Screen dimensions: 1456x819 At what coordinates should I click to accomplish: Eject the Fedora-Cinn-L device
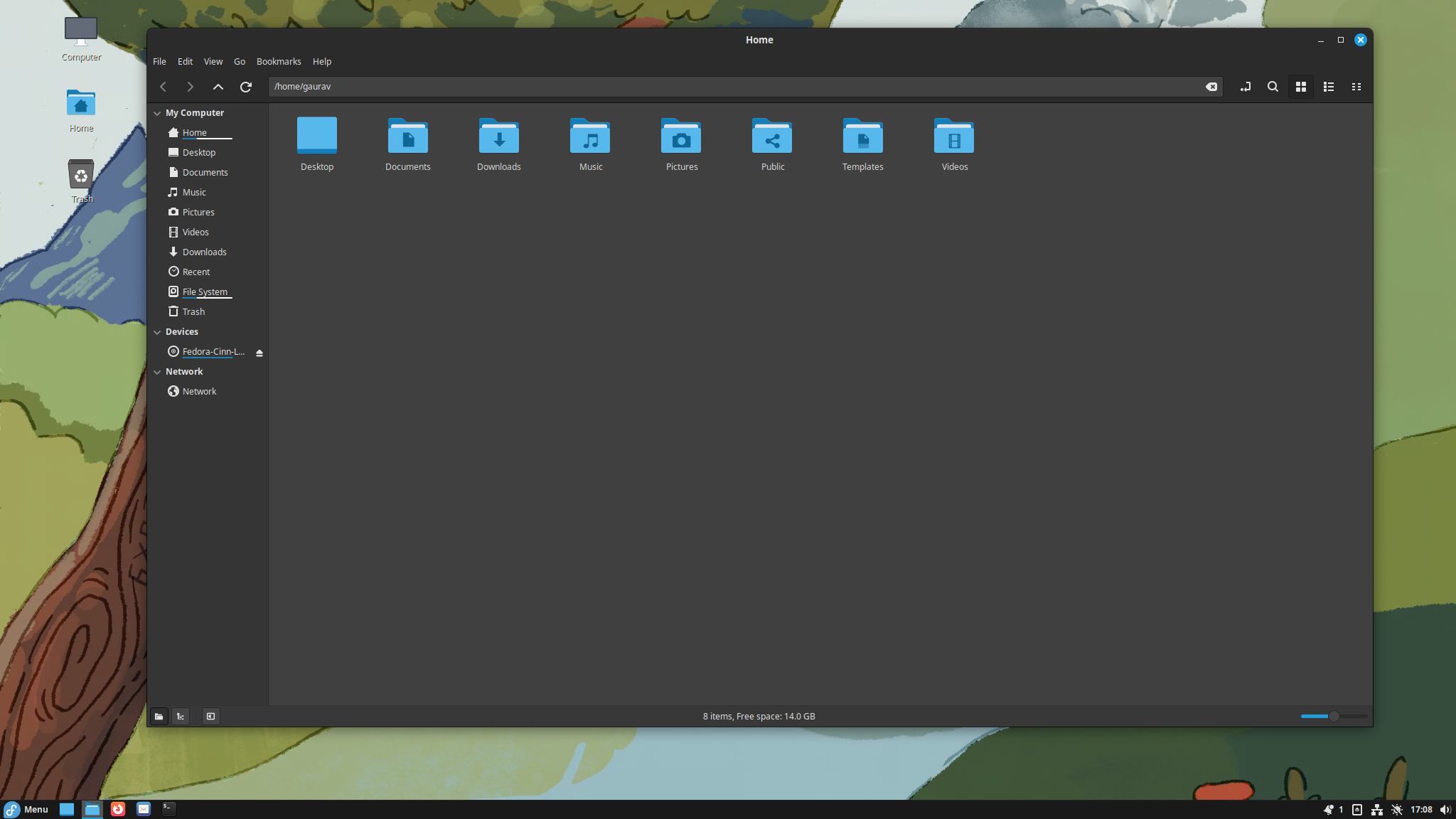259,353
